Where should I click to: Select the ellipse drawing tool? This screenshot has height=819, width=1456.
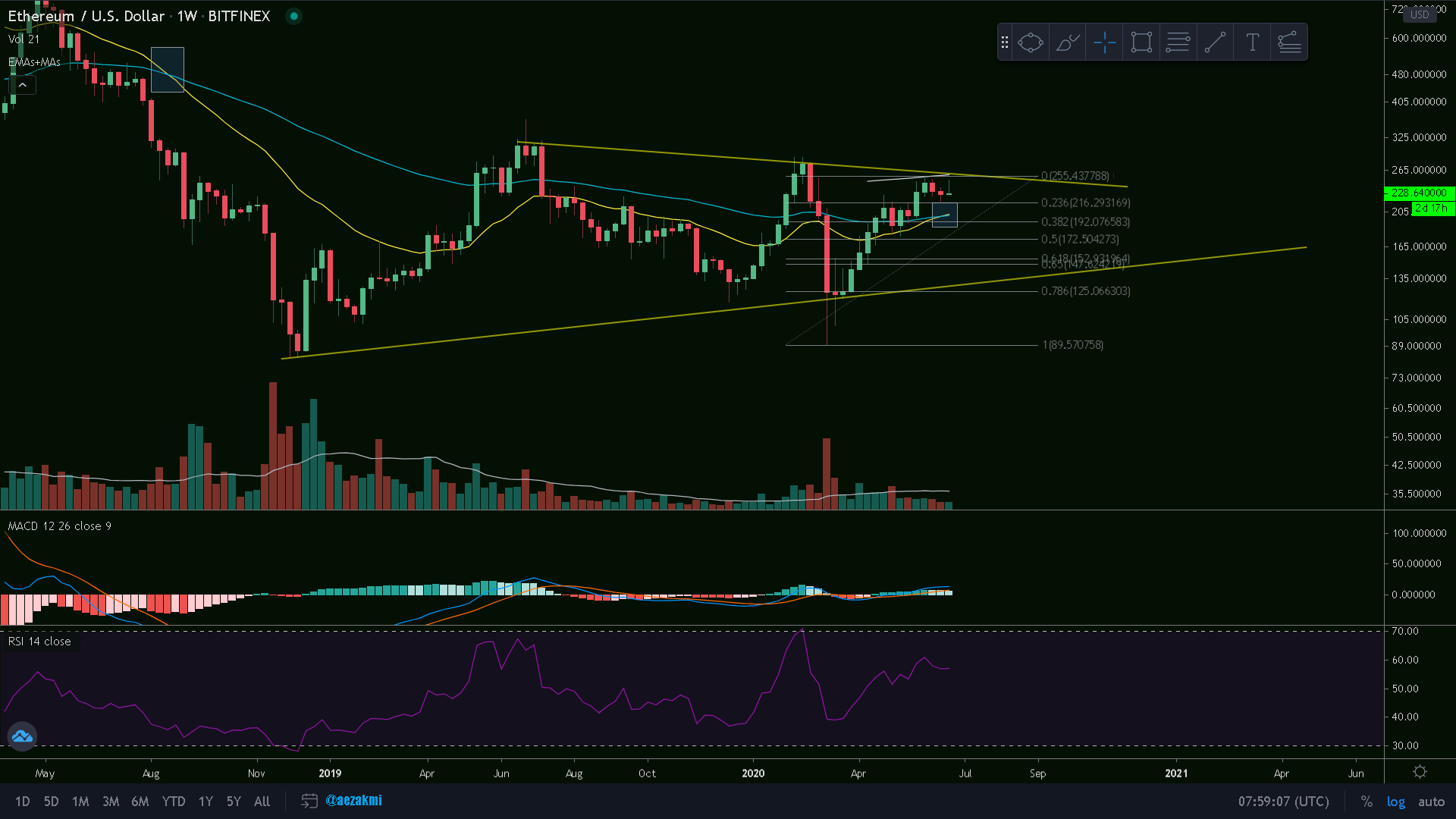(x=1030, y=42)
